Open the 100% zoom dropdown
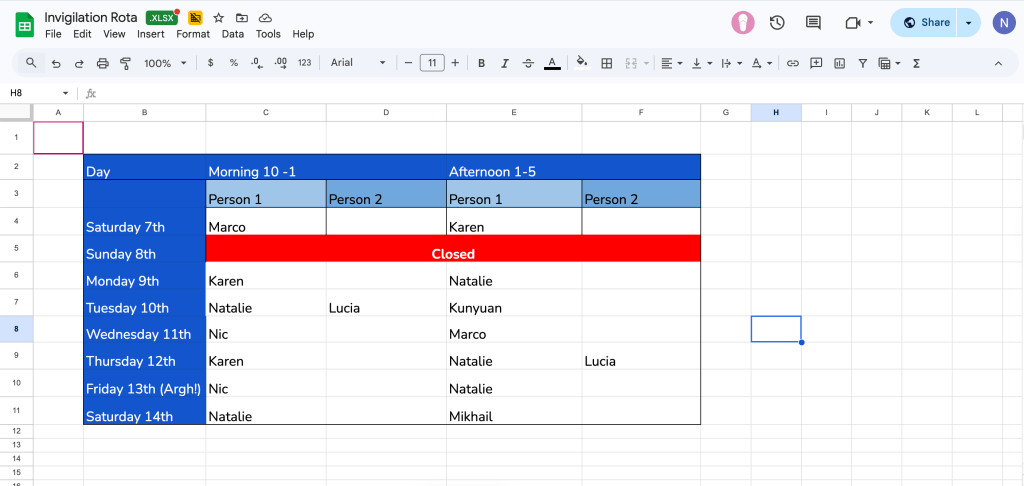Image resolution: width=1024 pixels, height=486 pixels. 164,63
